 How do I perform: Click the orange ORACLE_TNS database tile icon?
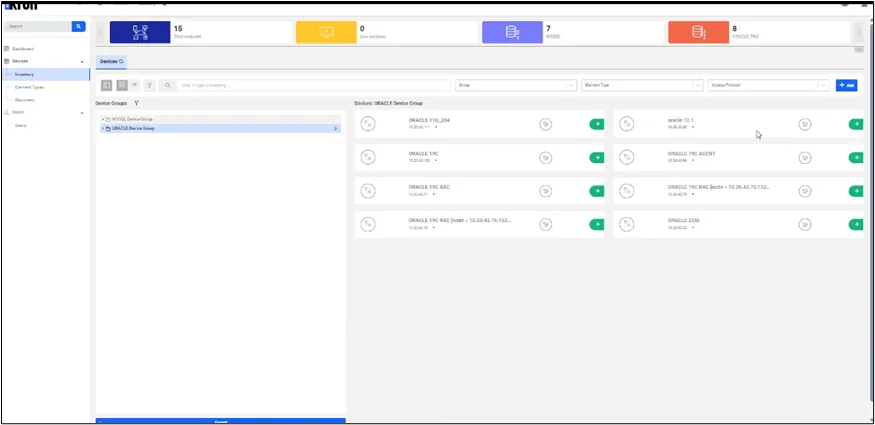pyautogui.click(x=699, y=32)
